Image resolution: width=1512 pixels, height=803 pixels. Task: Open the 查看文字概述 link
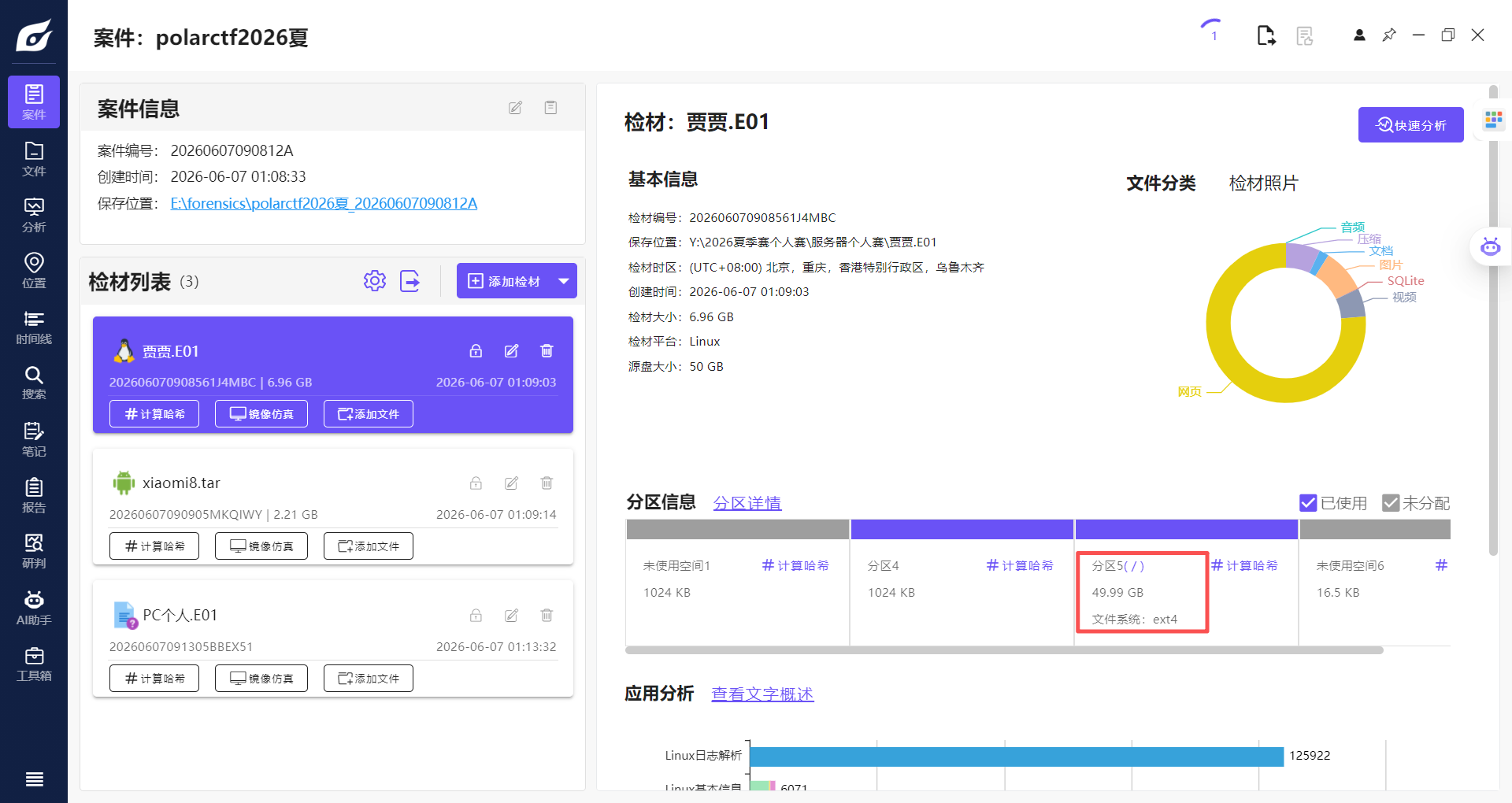[762, 694]
